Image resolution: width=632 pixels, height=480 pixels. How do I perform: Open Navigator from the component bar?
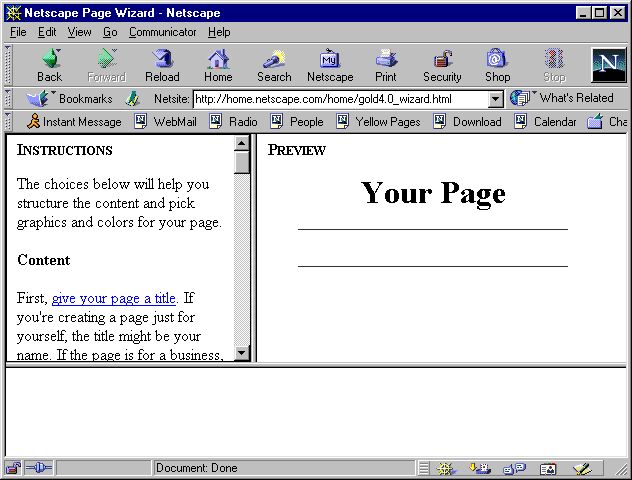click(x=447, y=468)
